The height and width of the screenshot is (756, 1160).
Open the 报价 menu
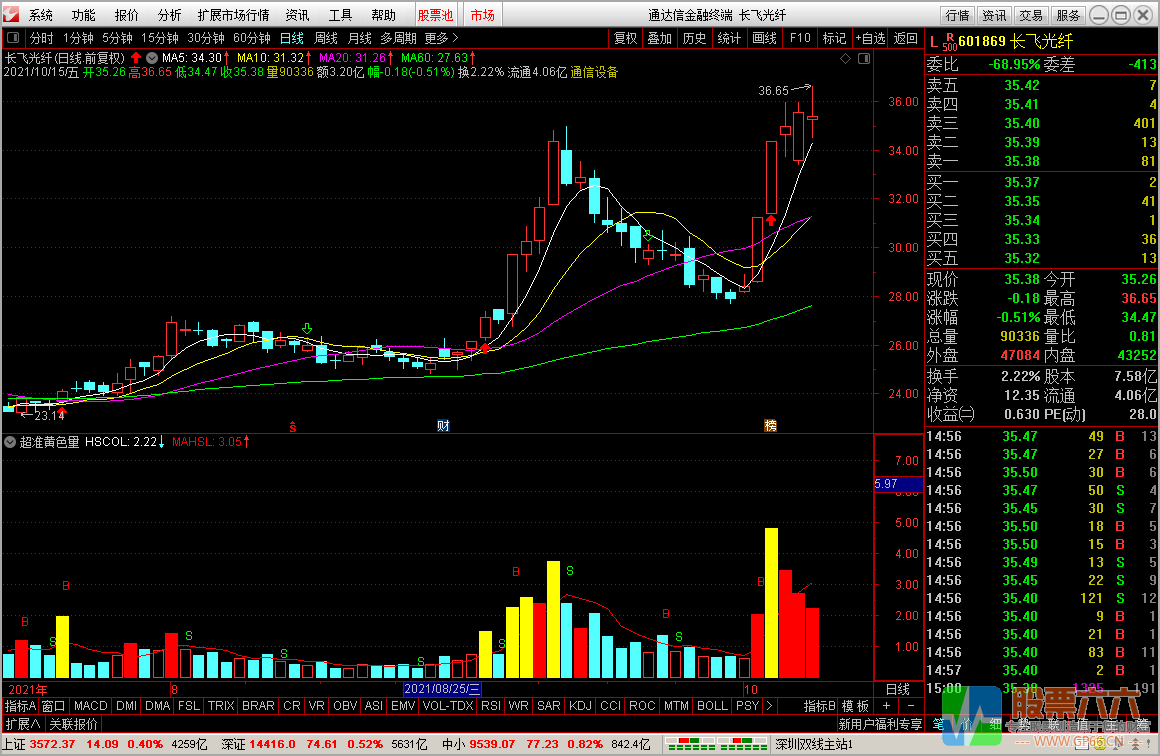[127, 15]
